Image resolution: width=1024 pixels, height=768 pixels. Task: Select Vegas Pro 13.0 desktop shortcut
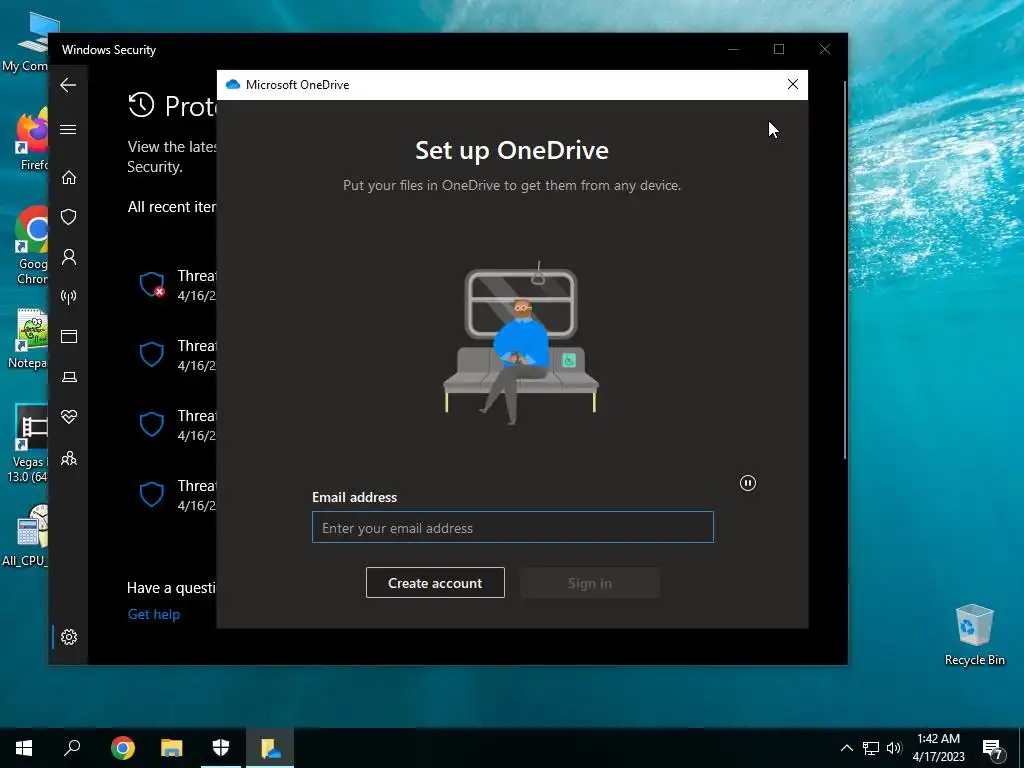[27, 444]
